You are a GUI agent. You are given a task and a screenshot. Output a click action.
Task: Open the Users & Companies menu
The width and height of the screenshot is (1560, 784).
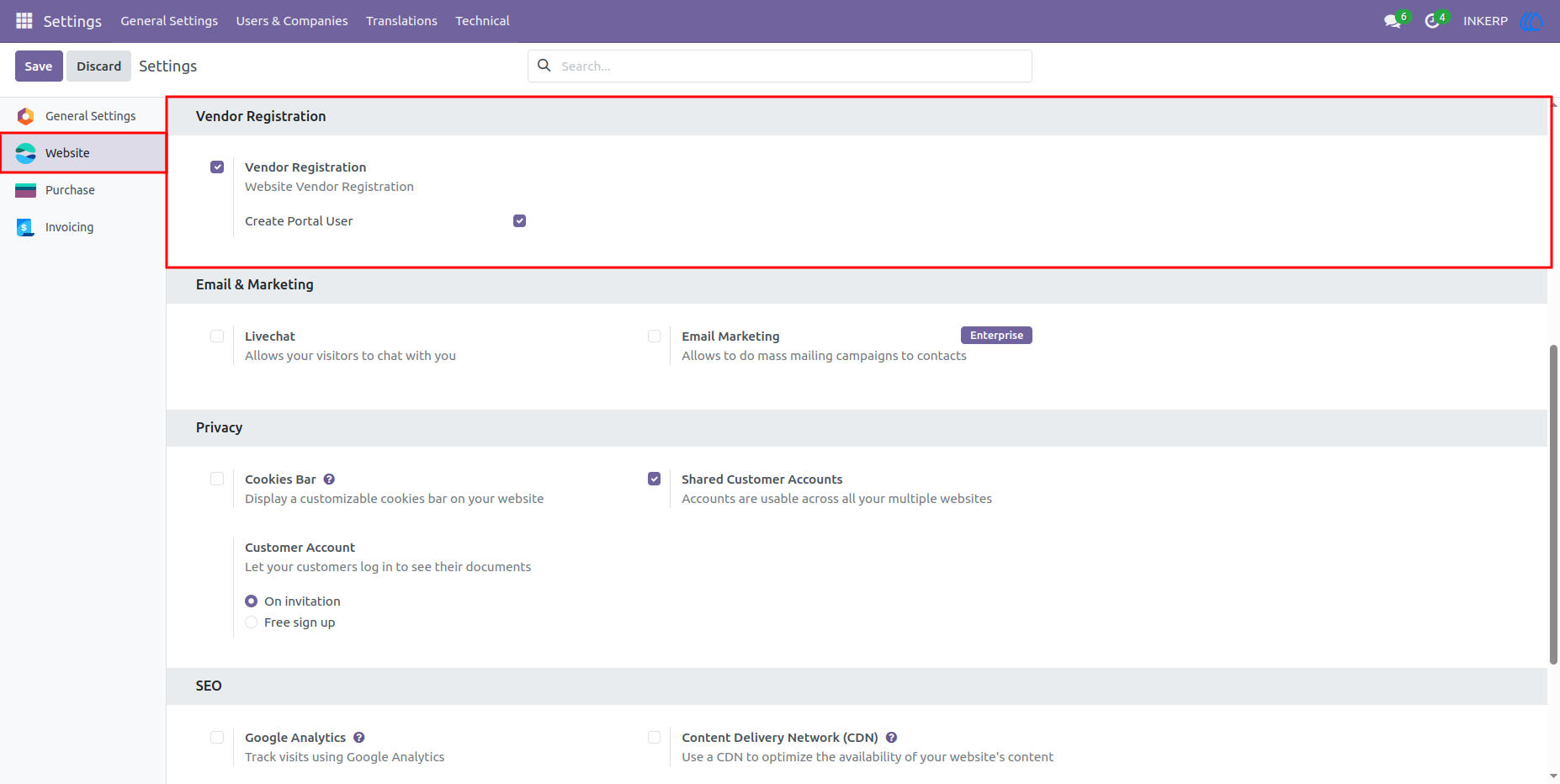pos(292,21)
